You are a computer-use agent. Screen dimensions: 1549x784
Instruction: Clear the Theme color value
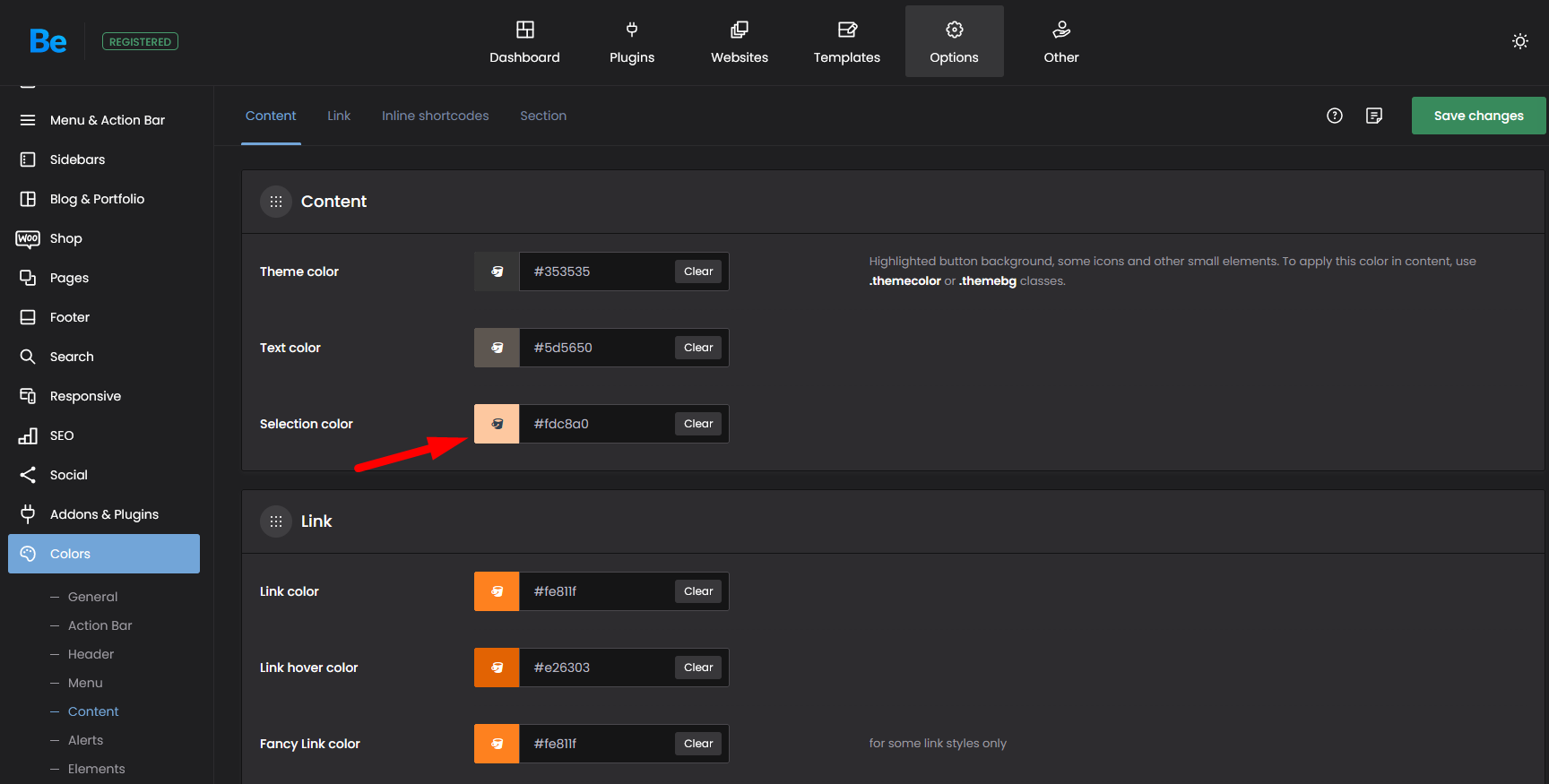coord(698,271)
